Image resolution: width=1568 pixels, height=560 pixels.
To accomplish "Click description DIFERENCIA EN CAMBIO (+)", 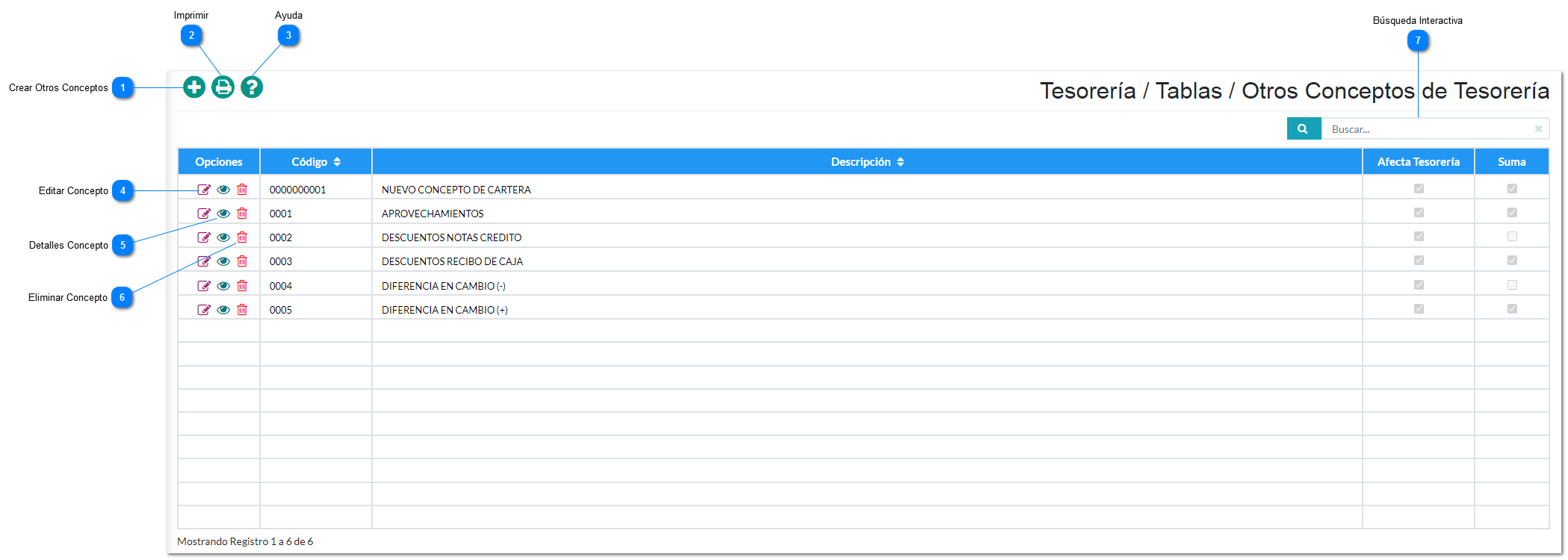I will (444, 310).
